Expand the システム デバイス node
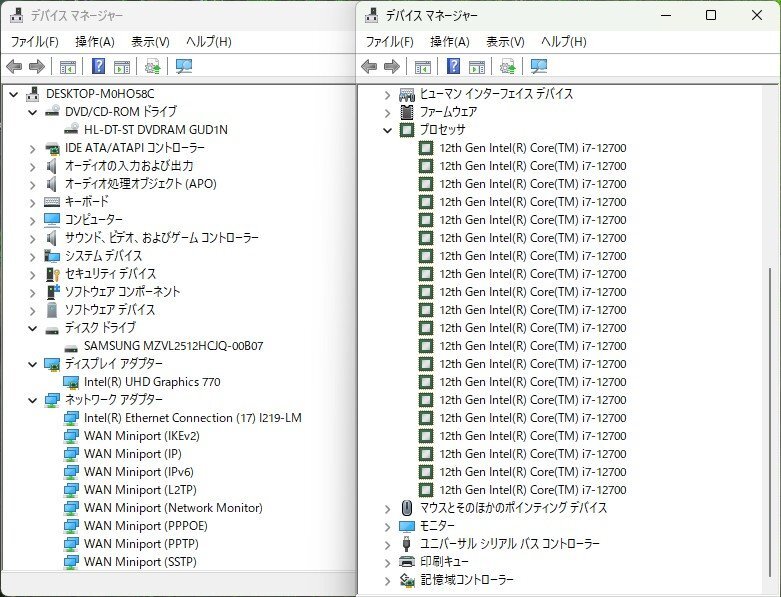The image size is (781, 597). click(33, 256)
